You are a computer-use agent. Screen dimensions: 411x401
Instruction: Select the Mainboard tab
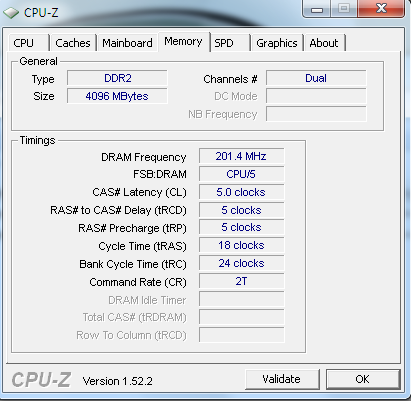127,43
